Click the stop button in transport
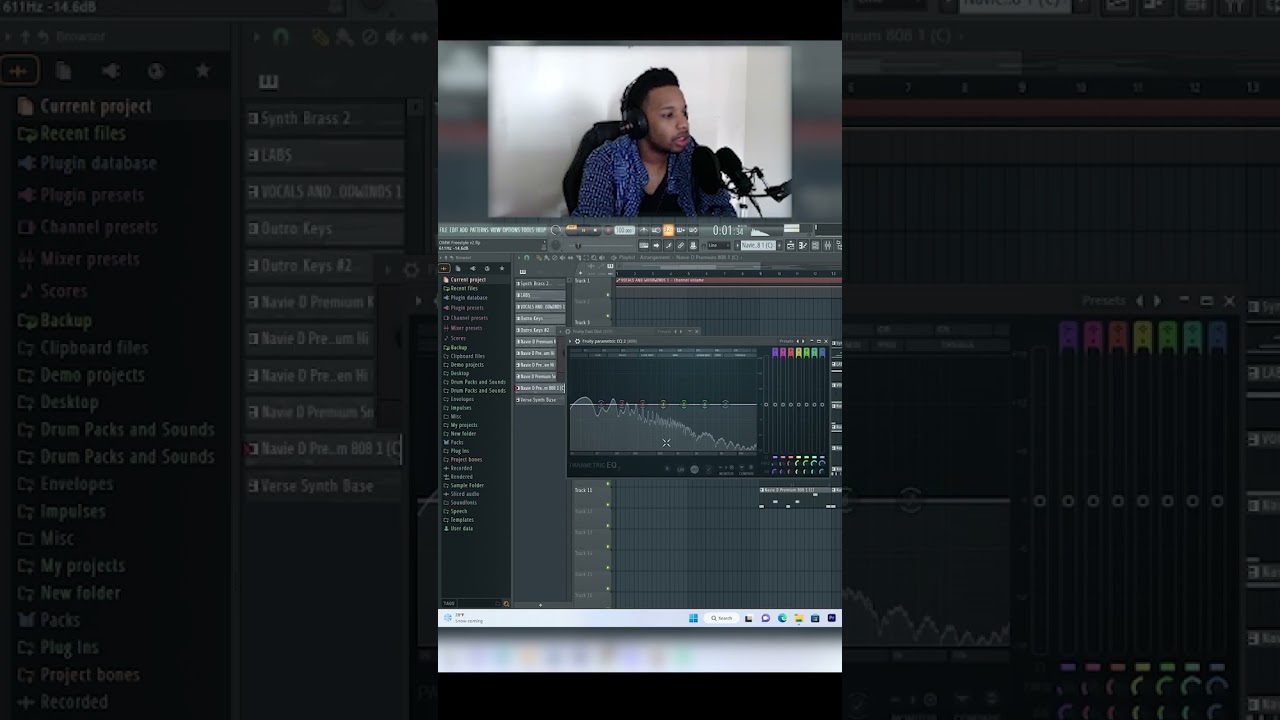Image resolution: width=1280 pixels, height=720 pixels. (x=595, y=230)
